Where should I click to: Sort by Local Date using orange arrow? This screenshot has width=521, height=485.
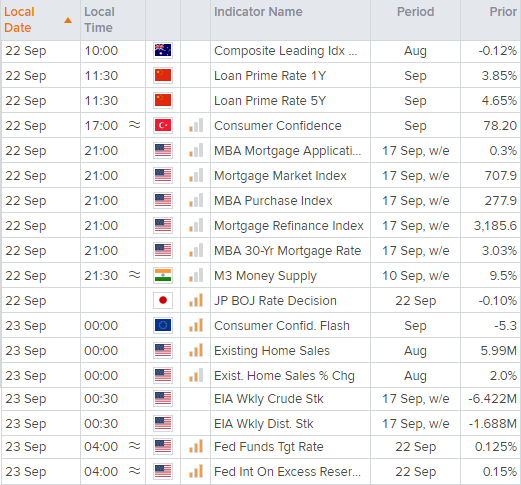(68, 21)
